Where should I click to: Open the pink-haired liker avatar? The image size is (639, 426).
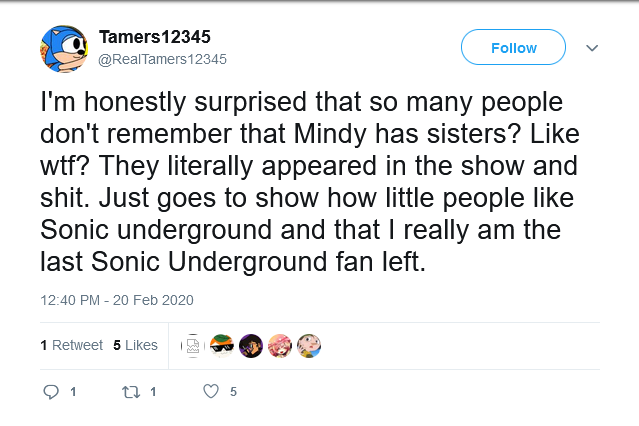pyautogui.click(x=279, y=345)
